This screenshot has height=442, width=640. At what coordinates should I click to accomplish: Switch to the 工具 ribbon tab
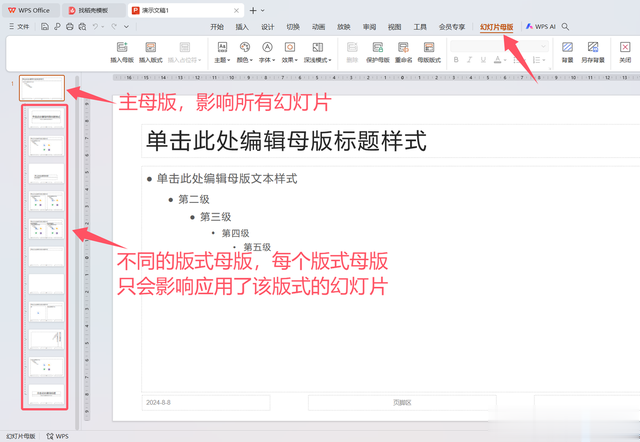tap(420, 27)
